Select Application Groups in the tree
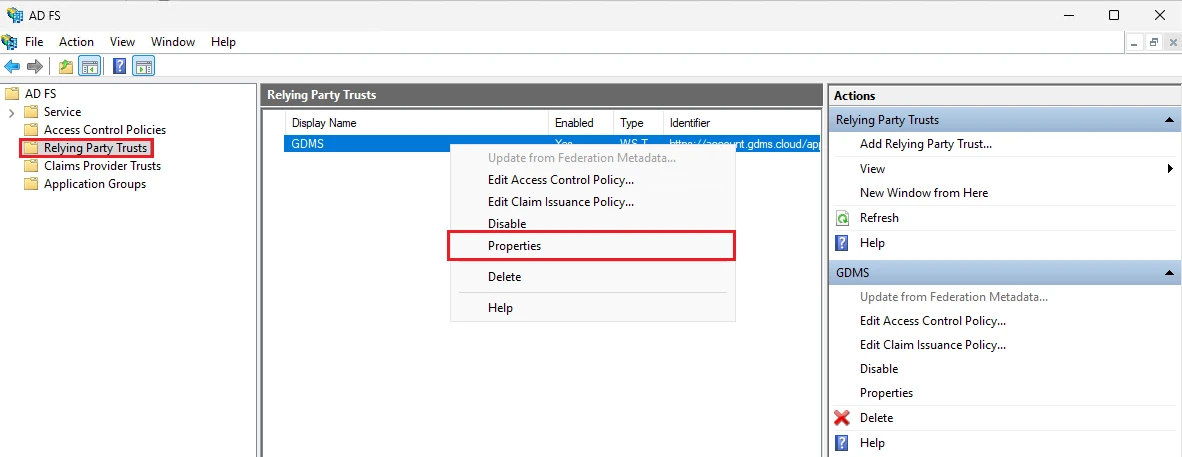Viewport: 1182px width, 457px height. (x=95, y=184)
